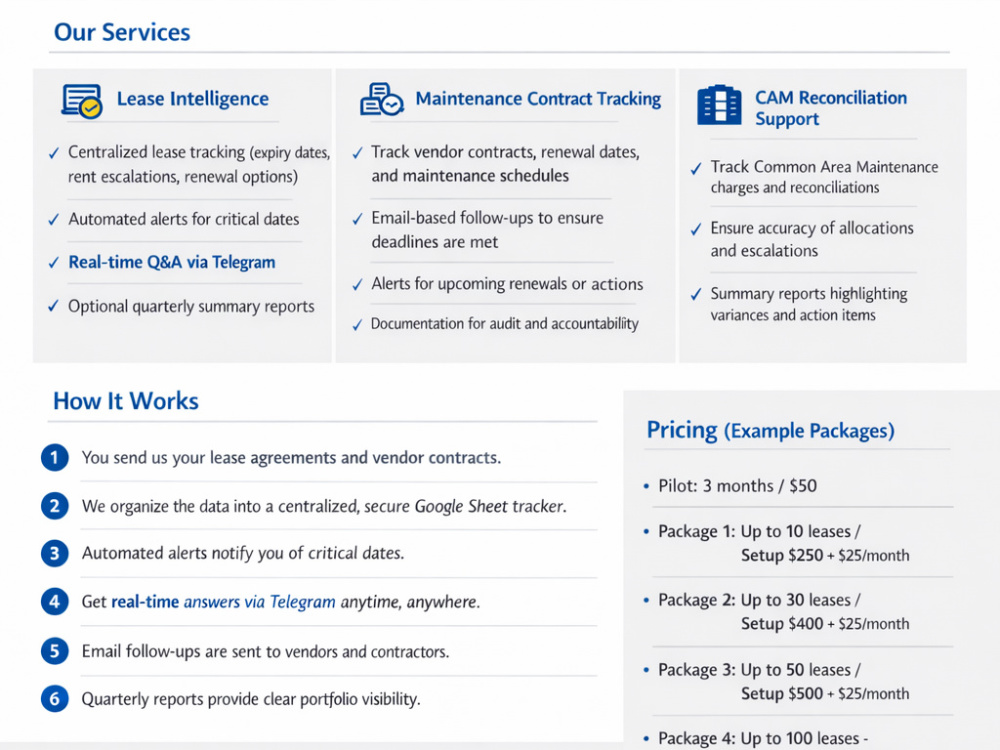Click the step 4 number circle
Viewport: 1000px width, 750px height.
(55, 602)
